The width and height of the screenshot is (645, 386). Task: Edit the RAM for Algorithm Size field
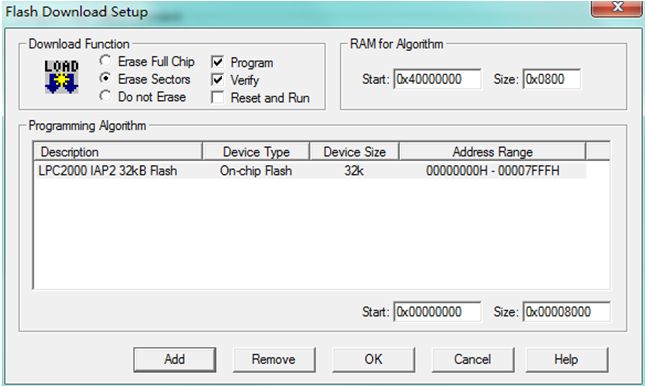click(551, 79)
